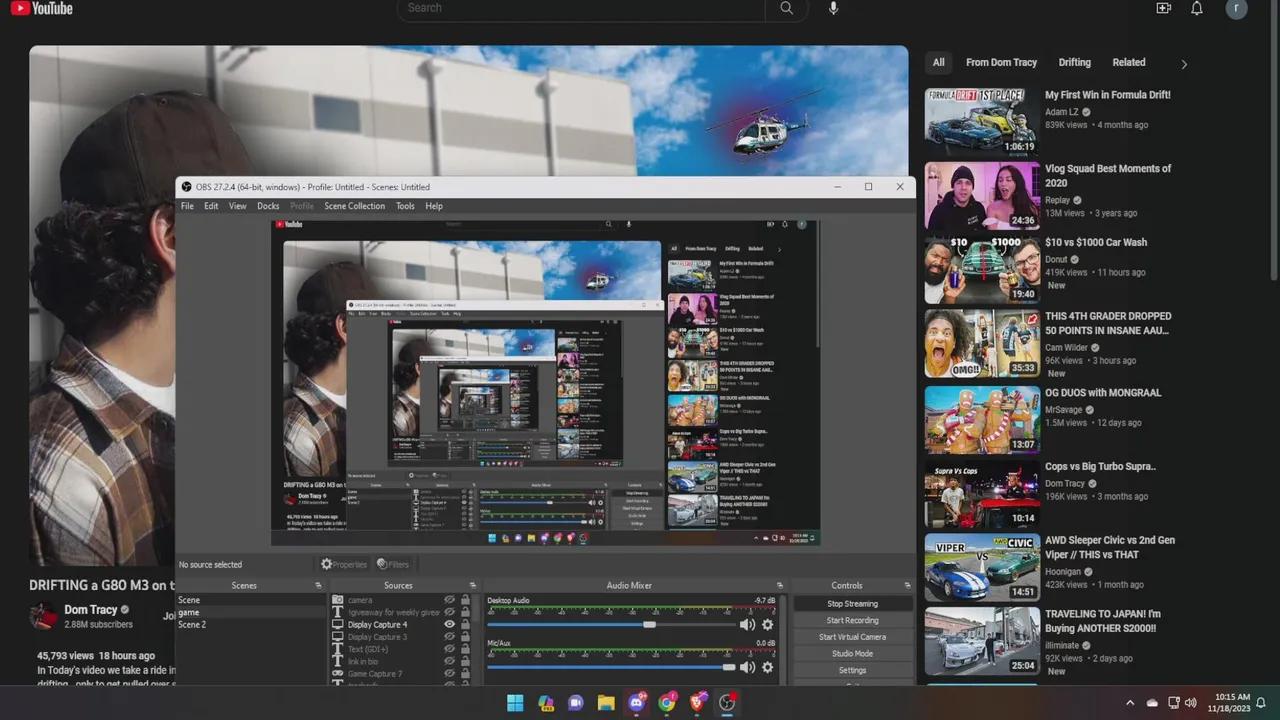This screenshot has width=1280, height=720.
Task: Open Windows notification center bell
Action: click(1262, 703)
